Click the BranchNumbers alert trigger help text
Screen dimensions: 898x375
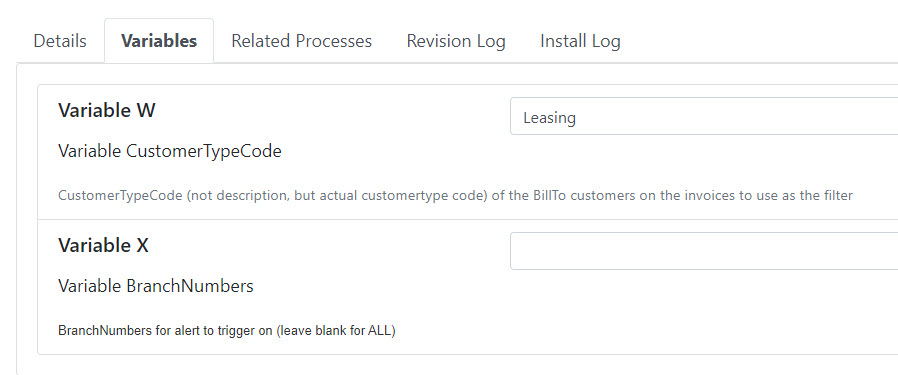click(x=227, y=331)
